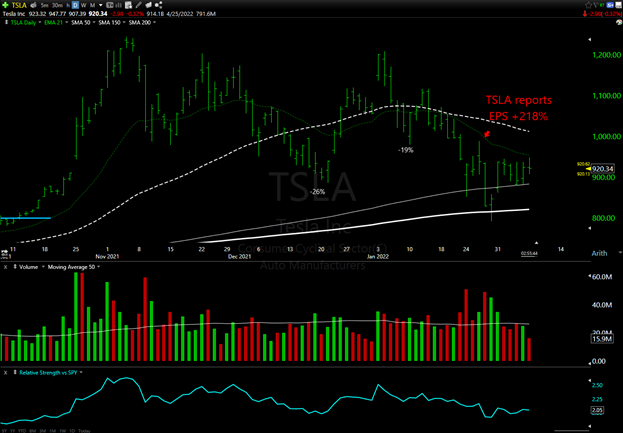The image size is (623, 433).
Task: Open the dropdown arrow beside Arith
Action: [620, 253]
